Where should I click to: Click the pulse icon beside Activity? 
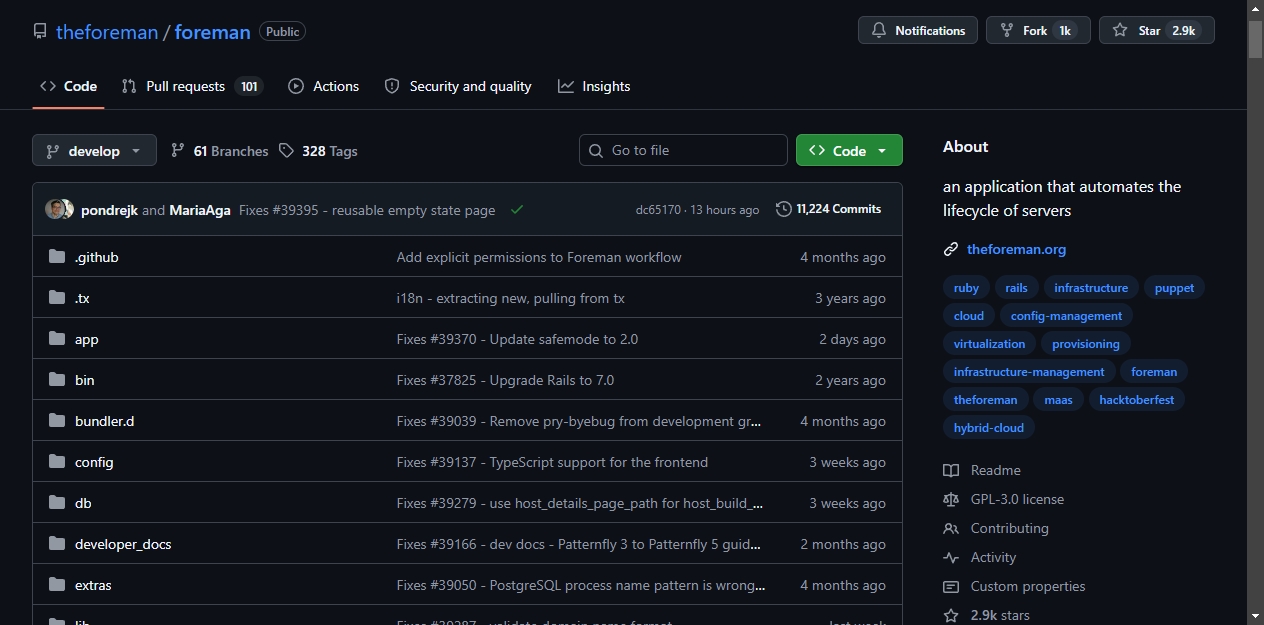pyautogui.click(x=951, y=557)
